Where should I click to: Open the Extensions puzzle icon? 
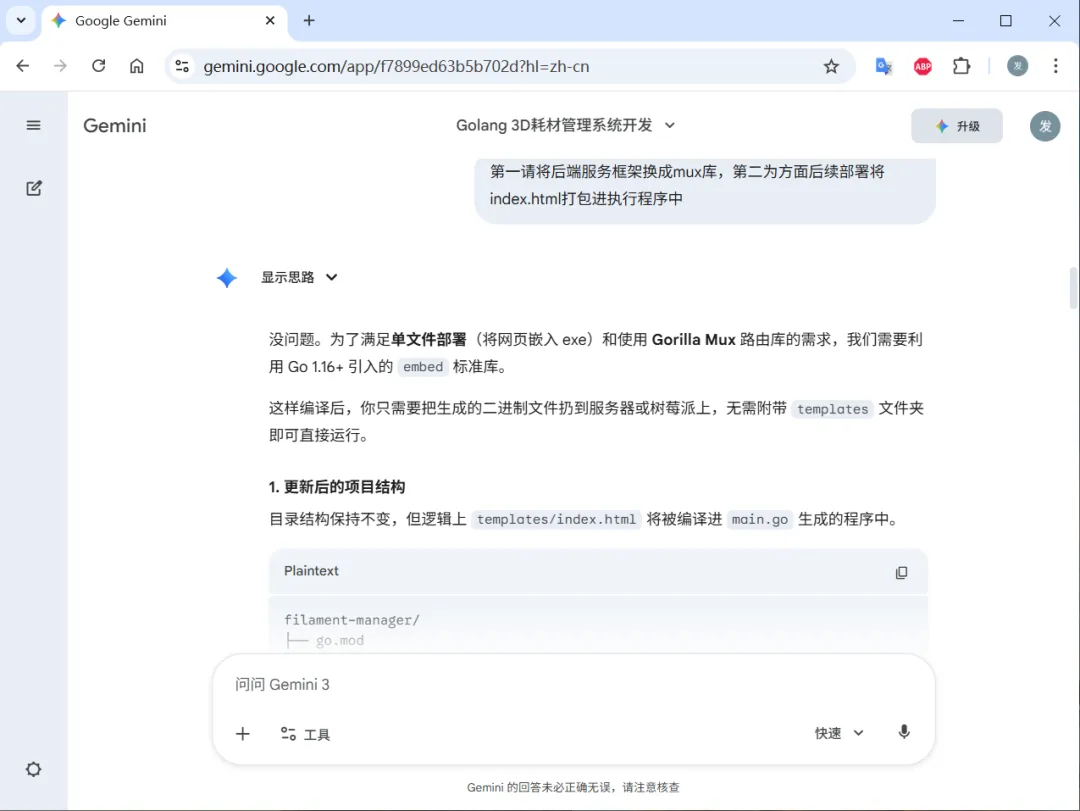click(962, 66)
